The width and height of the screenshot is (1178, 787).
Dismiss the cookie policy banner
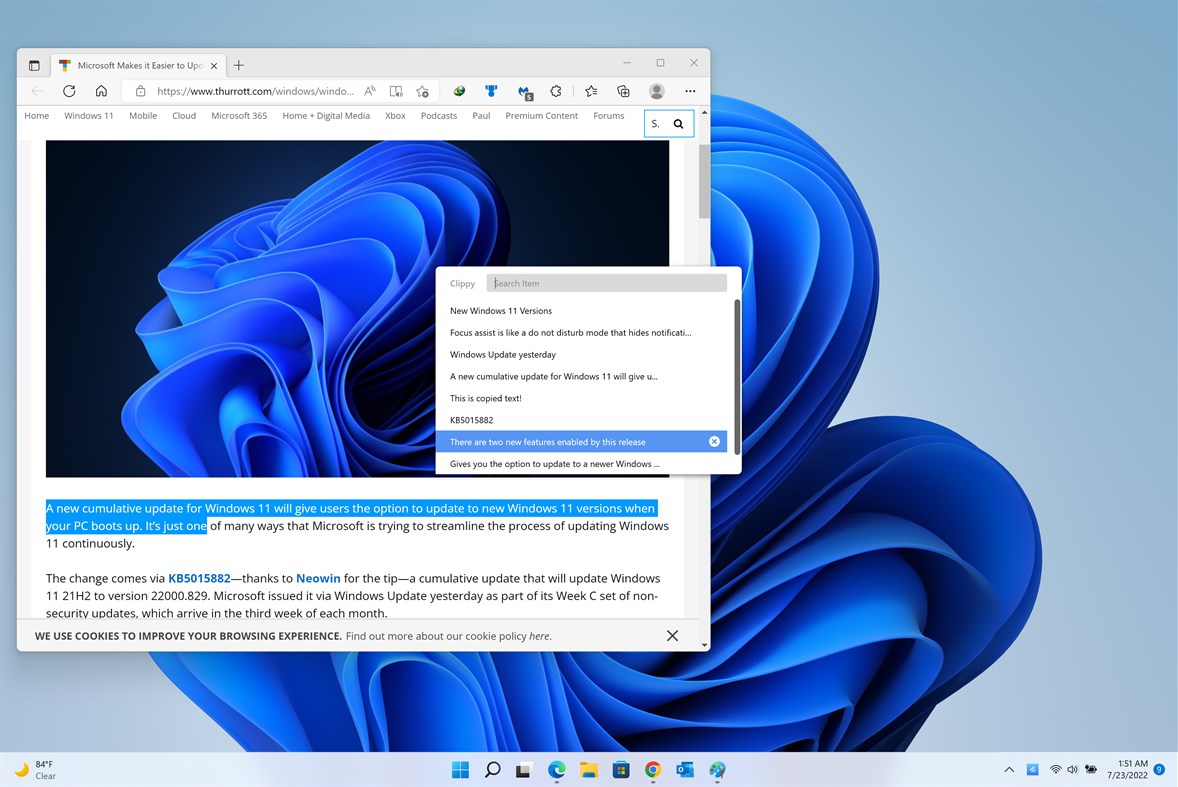(x=672, y=635)
